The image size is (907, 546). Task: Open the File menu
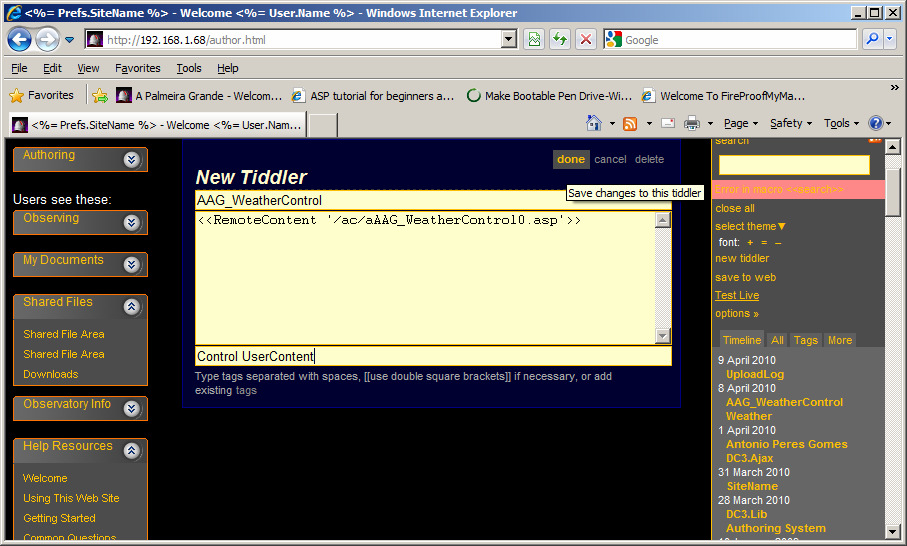click(19, 68)
